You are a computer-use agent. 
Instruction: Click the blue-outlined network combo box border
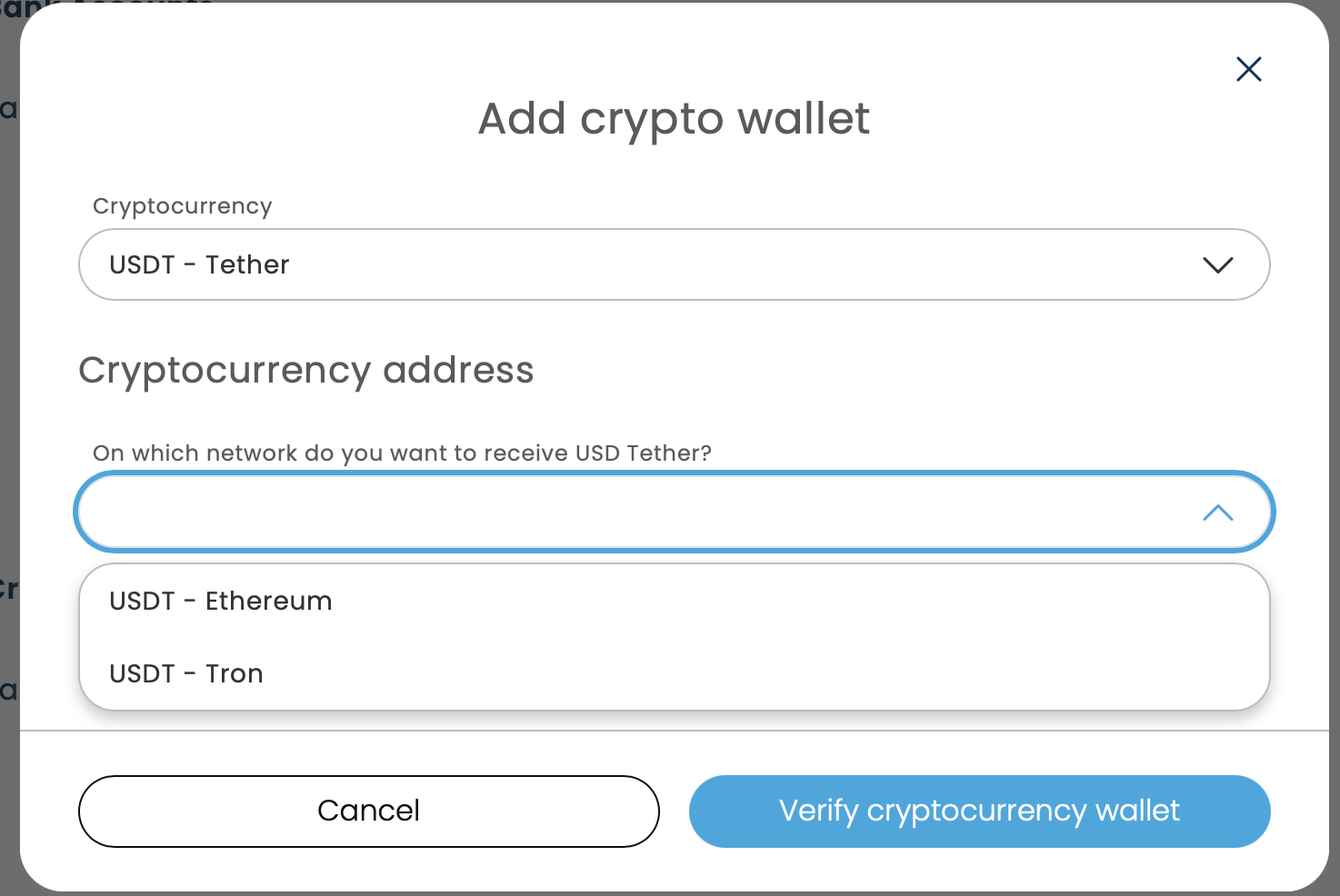tap(674, 474)
